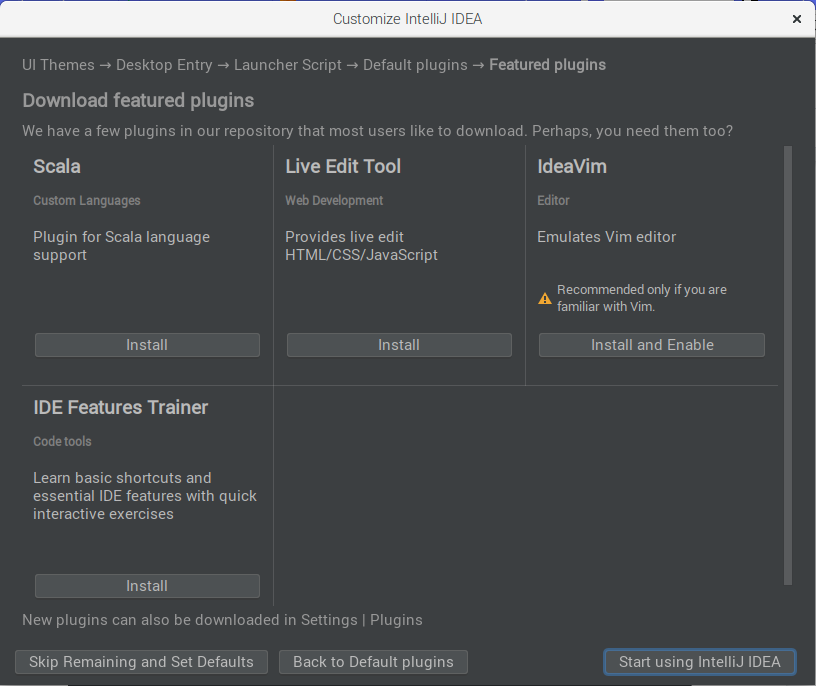Click the Desktop Entry breadcrumb step
816x686 pixels.
pos(164,65)
